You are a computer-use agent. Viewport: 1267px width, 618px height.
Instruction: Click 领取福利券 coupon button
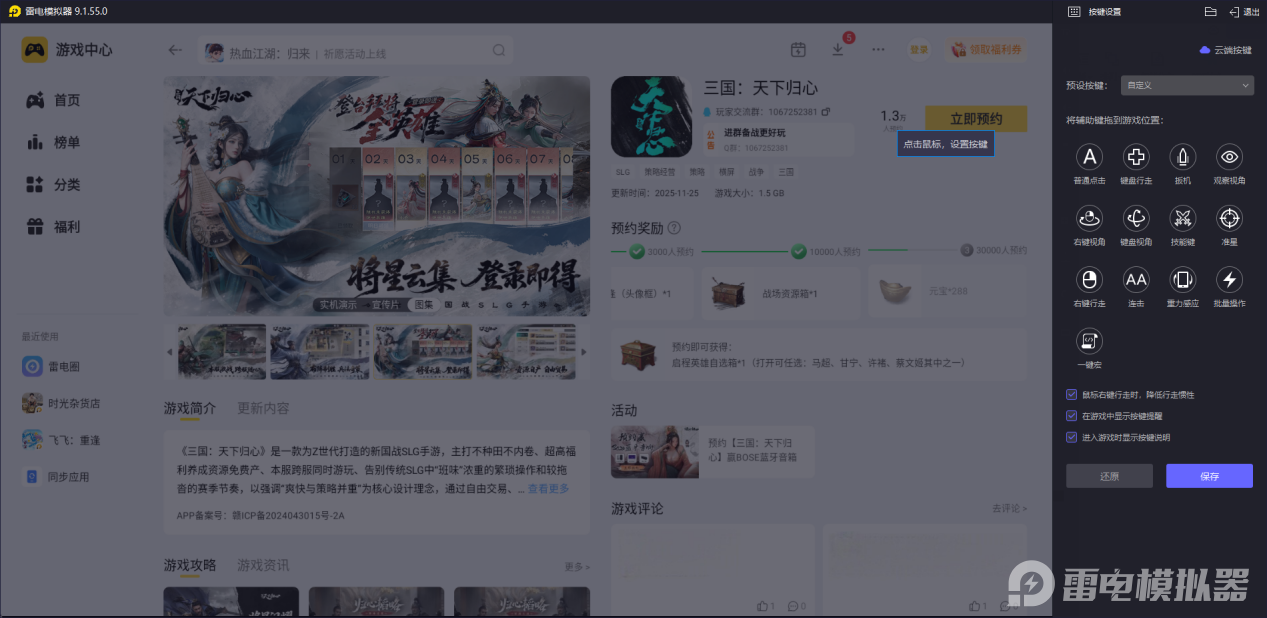click(986, 50)
